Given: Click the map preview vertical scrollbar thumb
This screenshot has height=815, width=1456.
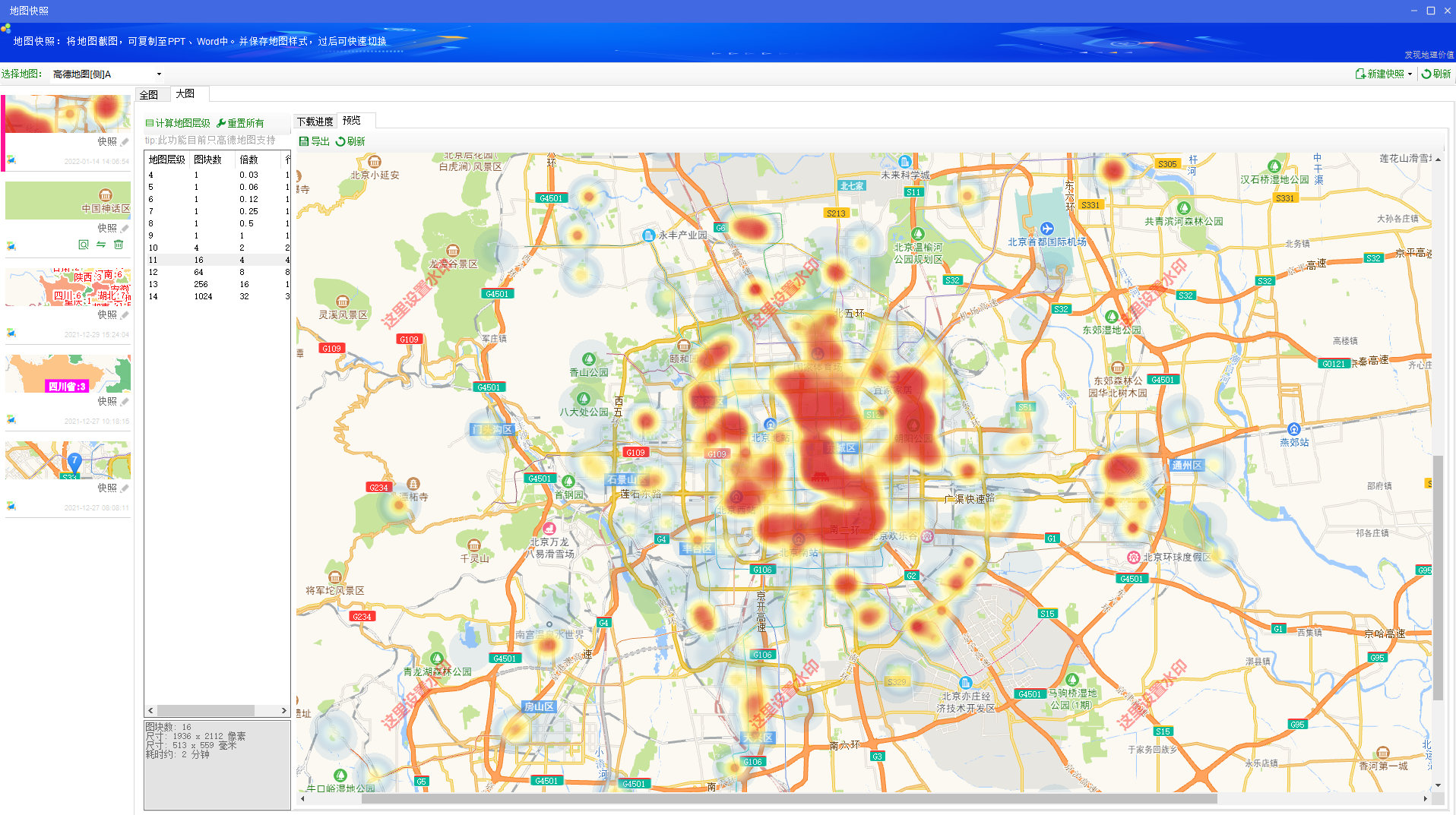Looking at the screenshot, I should (1438, 577).
